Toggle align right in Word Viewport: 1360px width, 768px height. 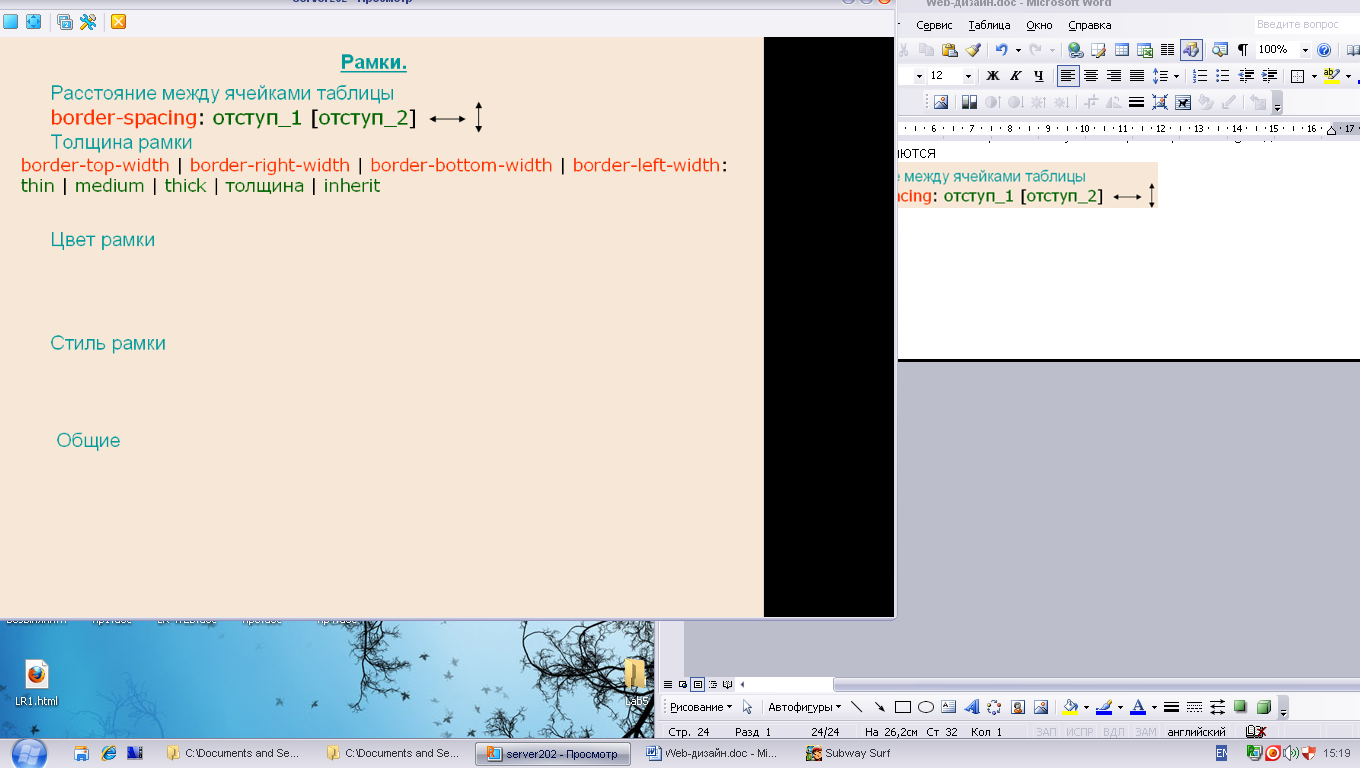[x=1114, y=75]
